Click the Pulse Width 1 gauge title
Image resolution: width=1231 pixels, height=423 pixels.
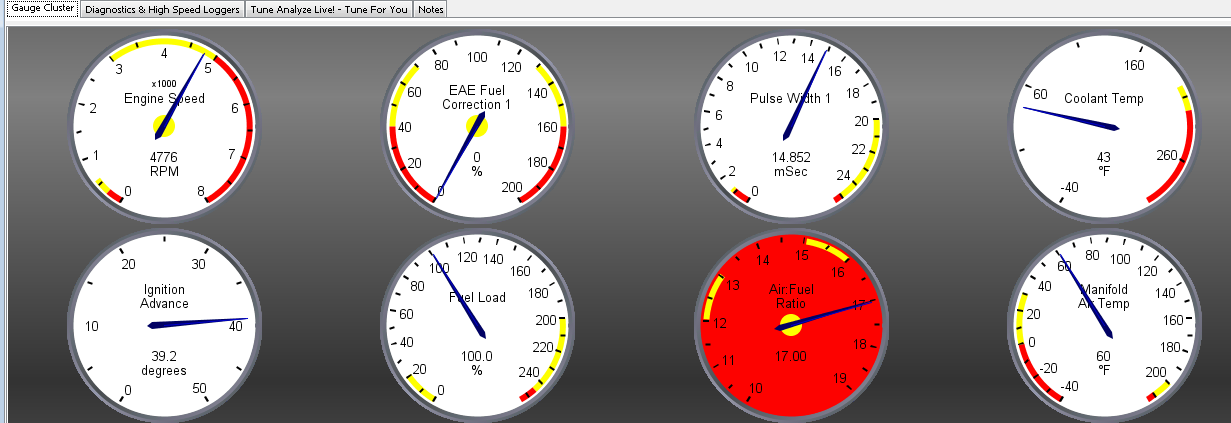point(790,98)
